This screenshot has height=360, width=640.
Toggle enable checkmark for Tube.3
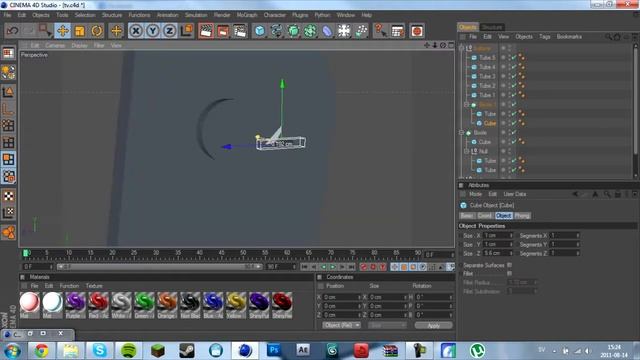(514, 76)
